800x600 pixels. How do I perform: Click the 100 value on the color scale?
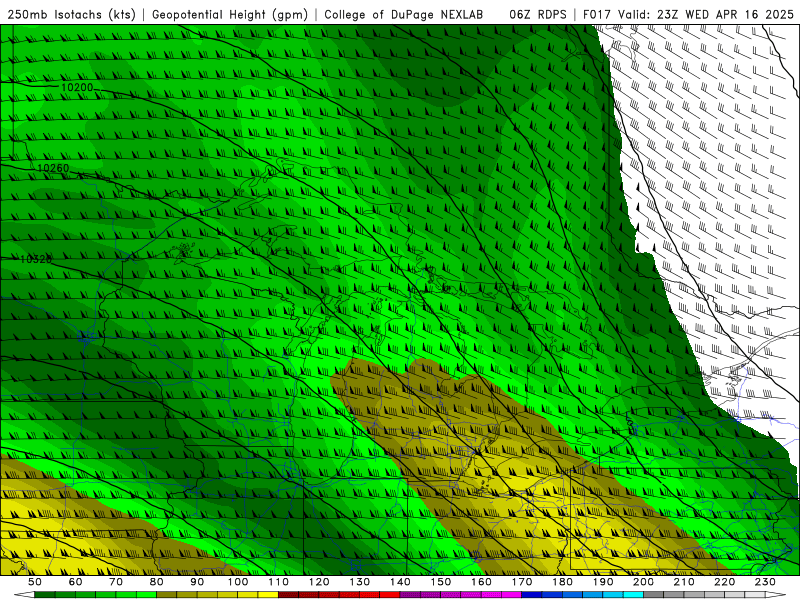(x=238, y=582)
